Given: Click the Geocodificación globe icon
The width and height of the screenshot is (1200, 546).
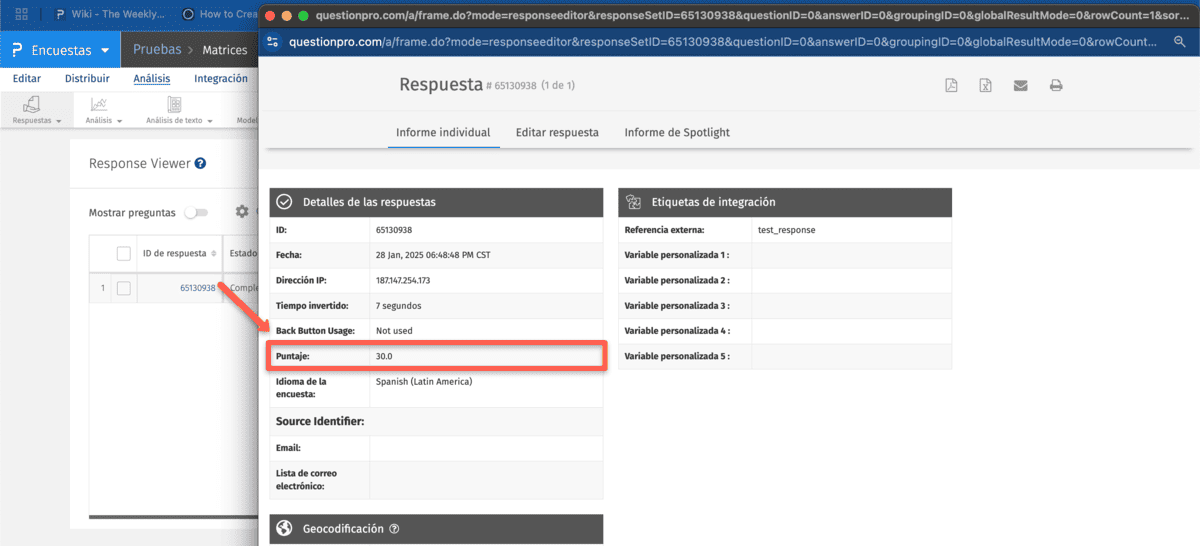Looking at the screenshot, I should [284, 529].
